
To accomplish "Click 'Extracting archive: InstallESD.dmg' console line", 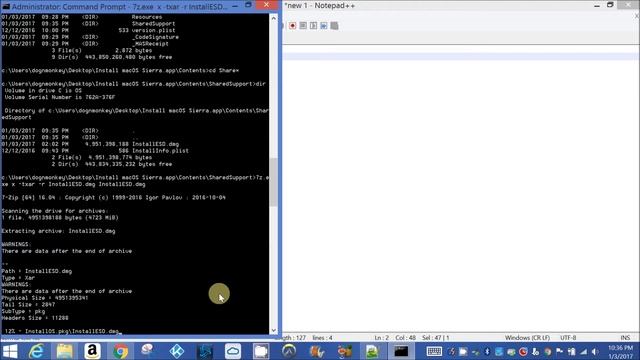I will pos(58,231).
